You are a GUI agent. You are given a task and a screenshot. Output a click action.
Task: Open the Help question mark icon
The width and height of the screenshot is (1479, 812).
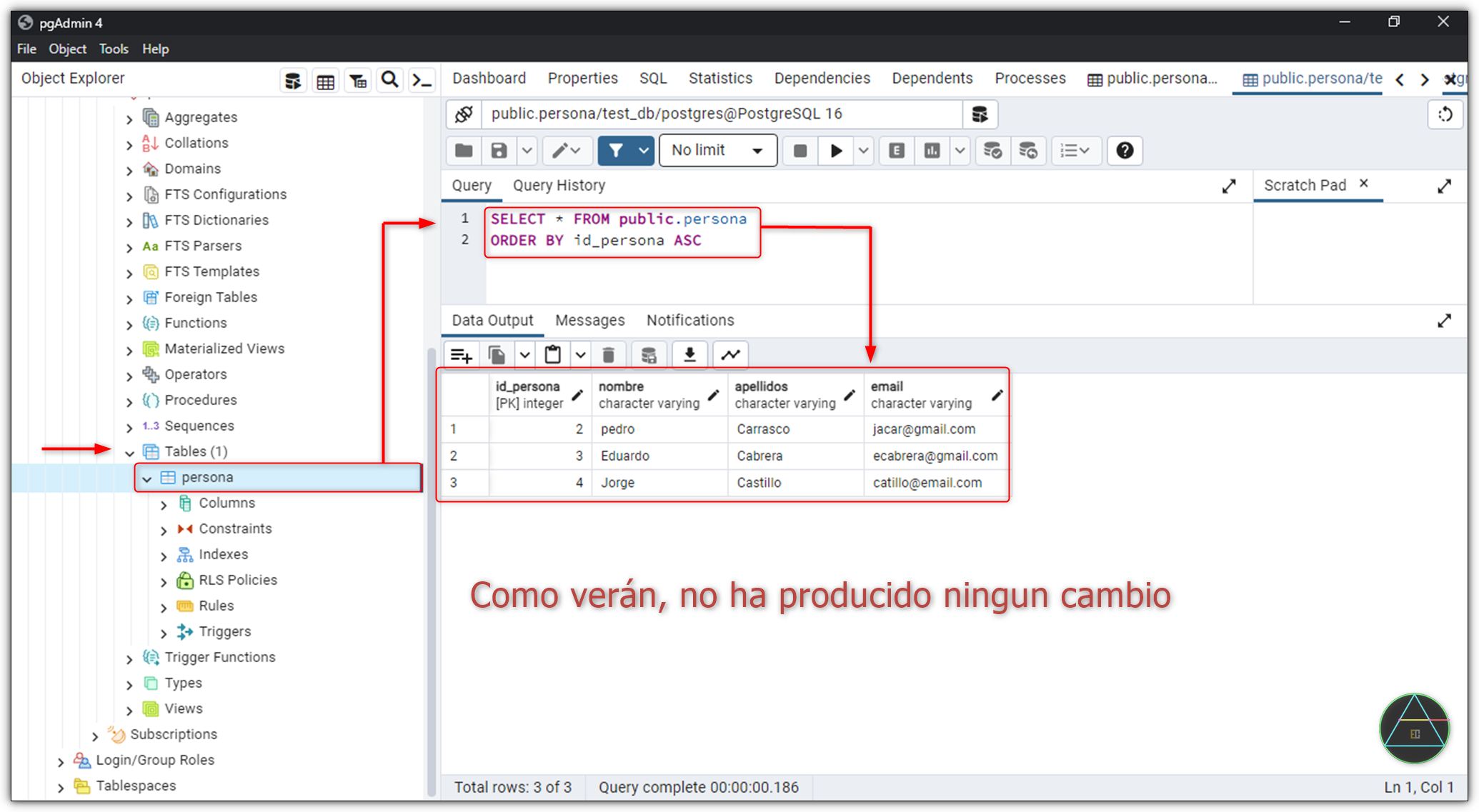[x=1125, y=151]
